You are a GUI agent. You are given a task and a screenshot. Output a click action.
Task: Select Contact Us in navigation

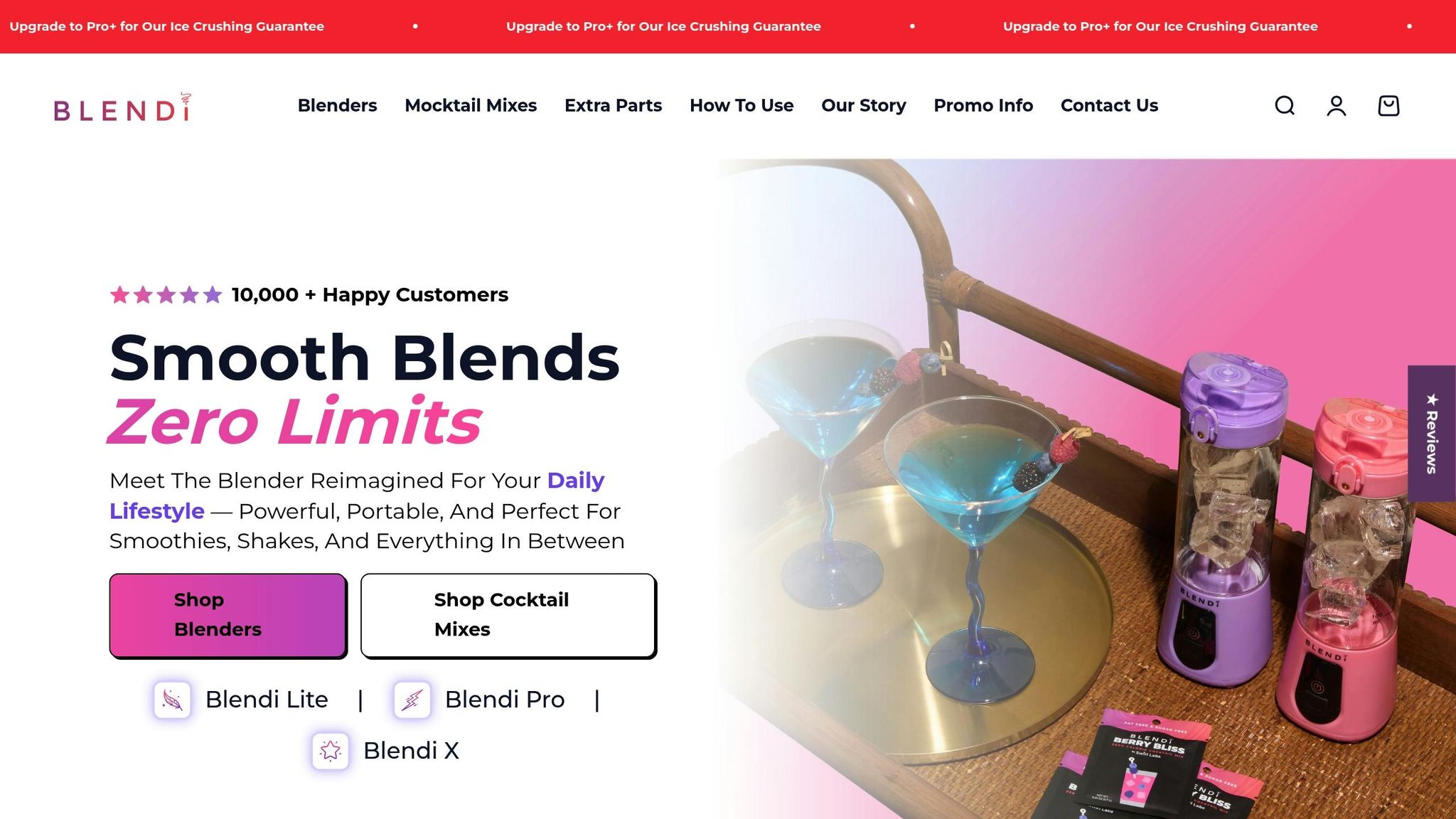pos(1109,105)
